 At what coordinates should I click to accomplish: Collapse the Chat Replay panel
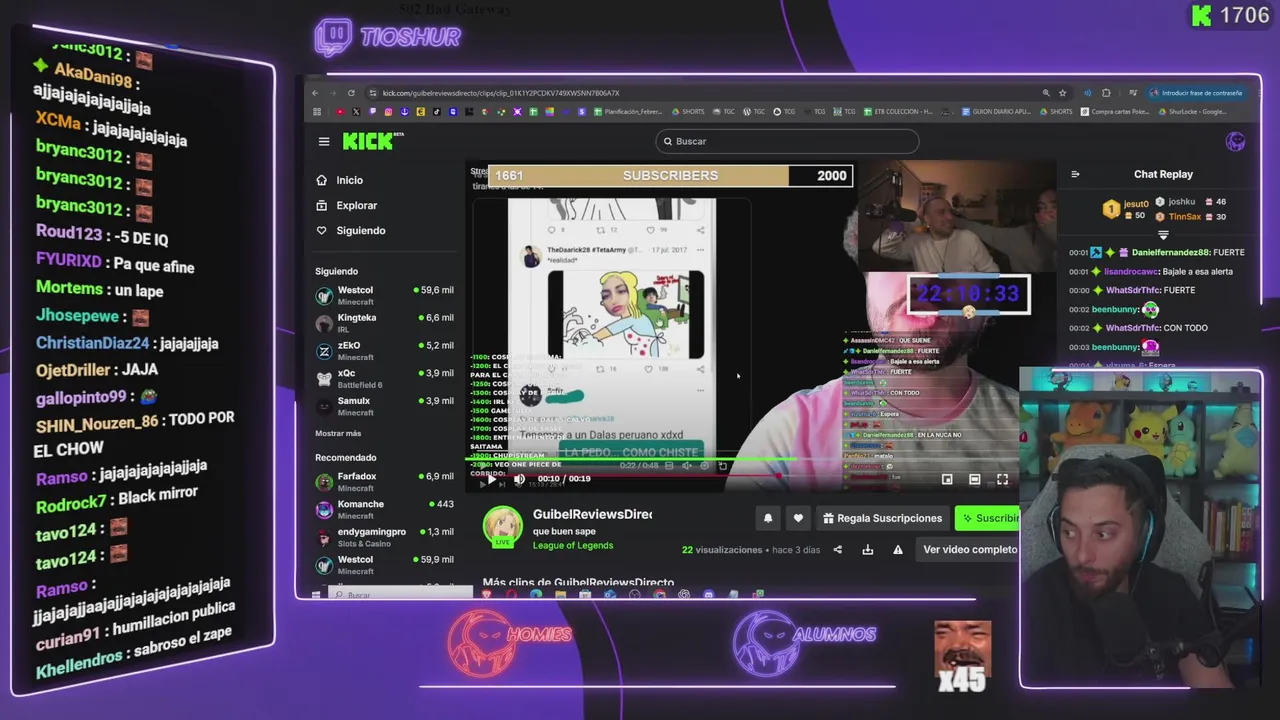tap(1075, 174)
